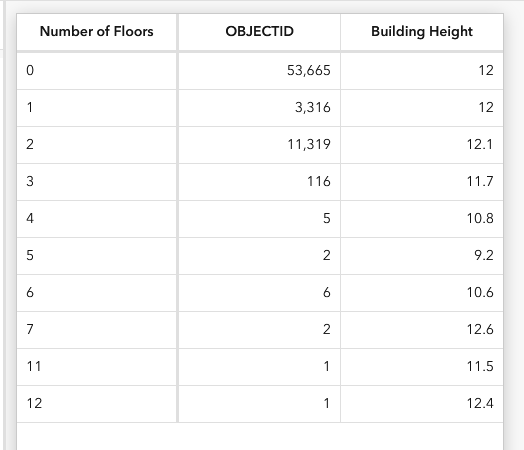Click the OBJECTID column header
This screenshot has width=524, height=450.
(259, 32)
